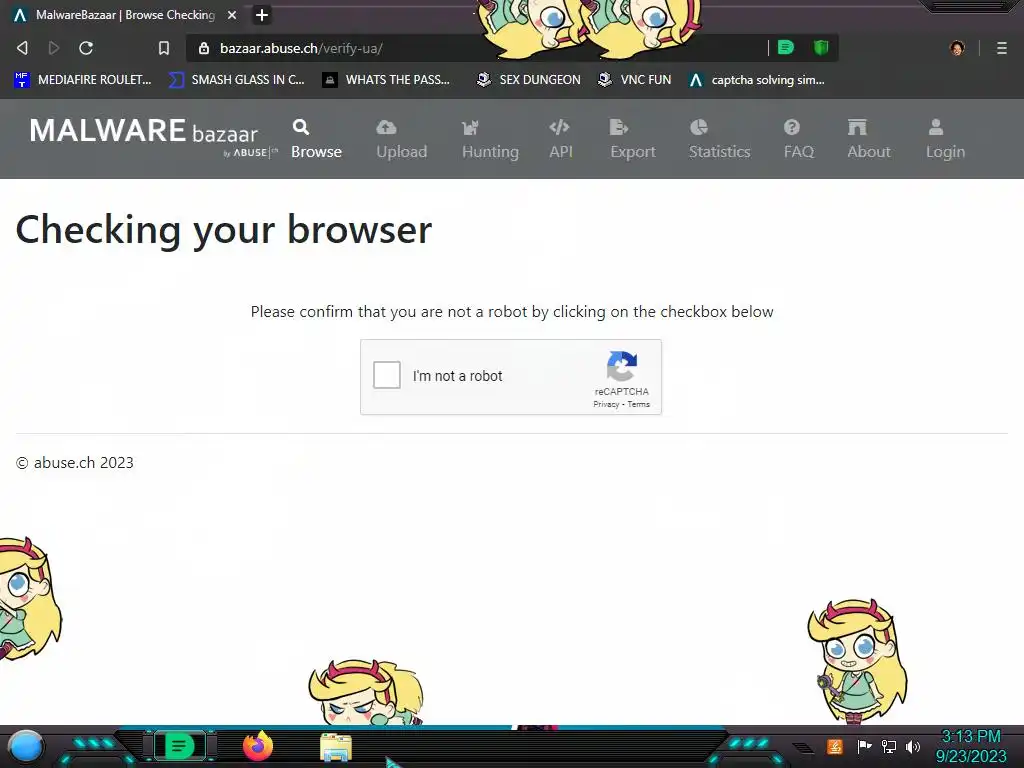This screenshot has height=768, width=1024.
Task: Open the captcha solving sim... bookmark
Action: click(756, 80)
